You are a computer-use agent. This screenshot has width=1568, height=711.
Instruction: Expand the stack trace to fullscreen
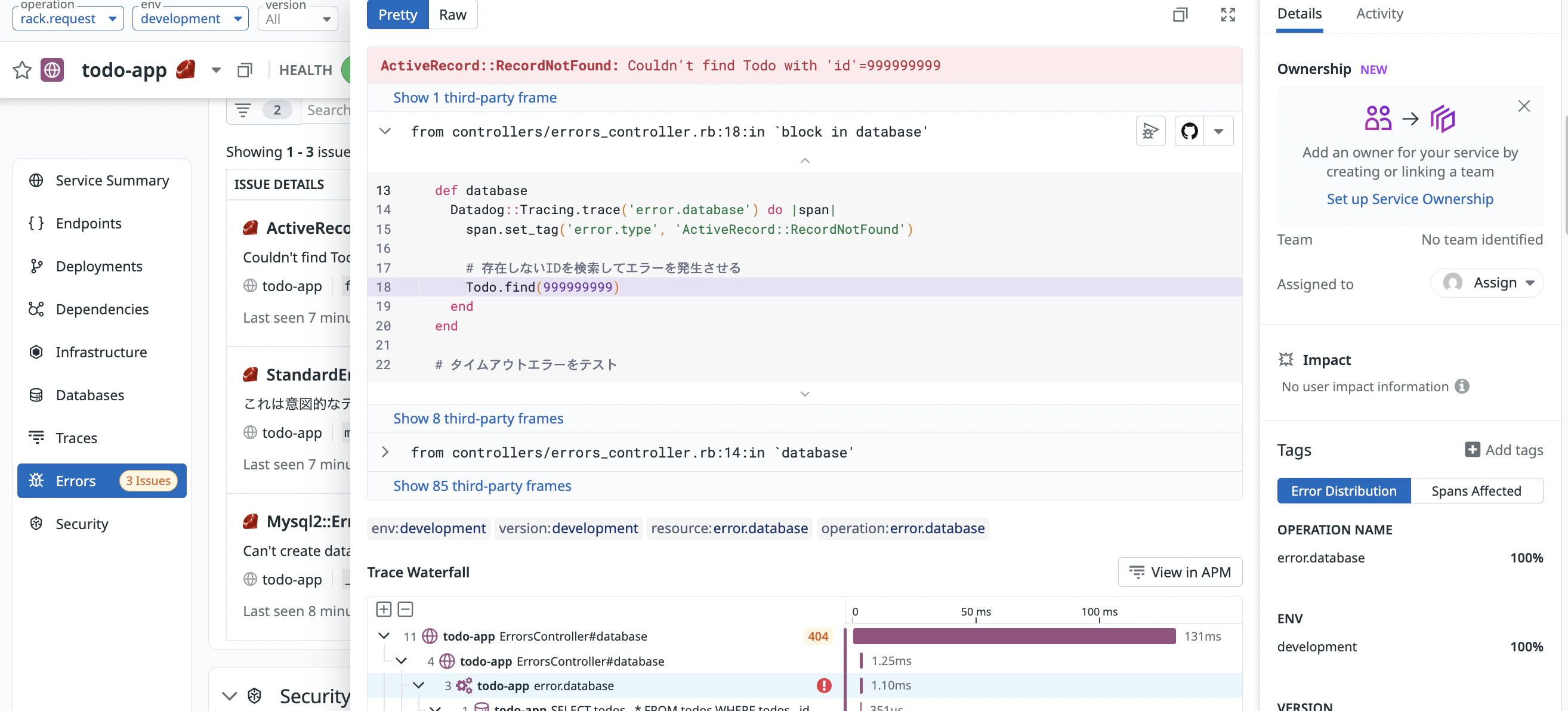(1228, 14)
